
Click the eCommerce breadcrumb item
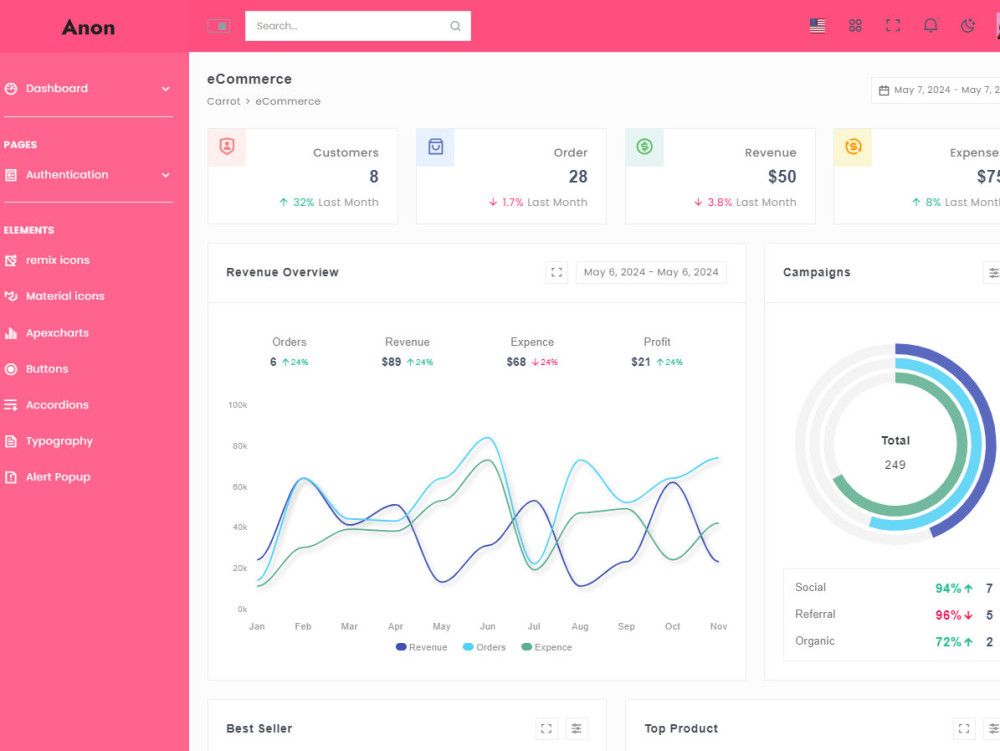288,101
